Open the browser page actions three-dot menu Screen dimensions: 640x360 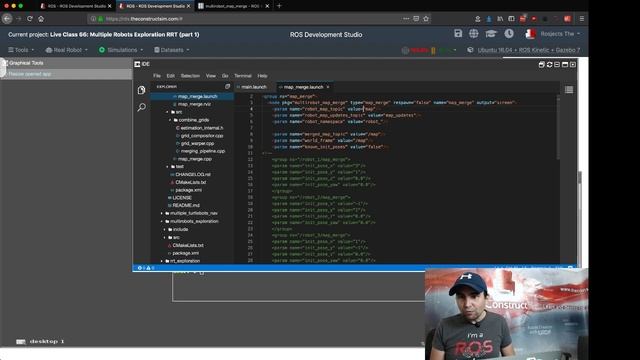(406, 19)
